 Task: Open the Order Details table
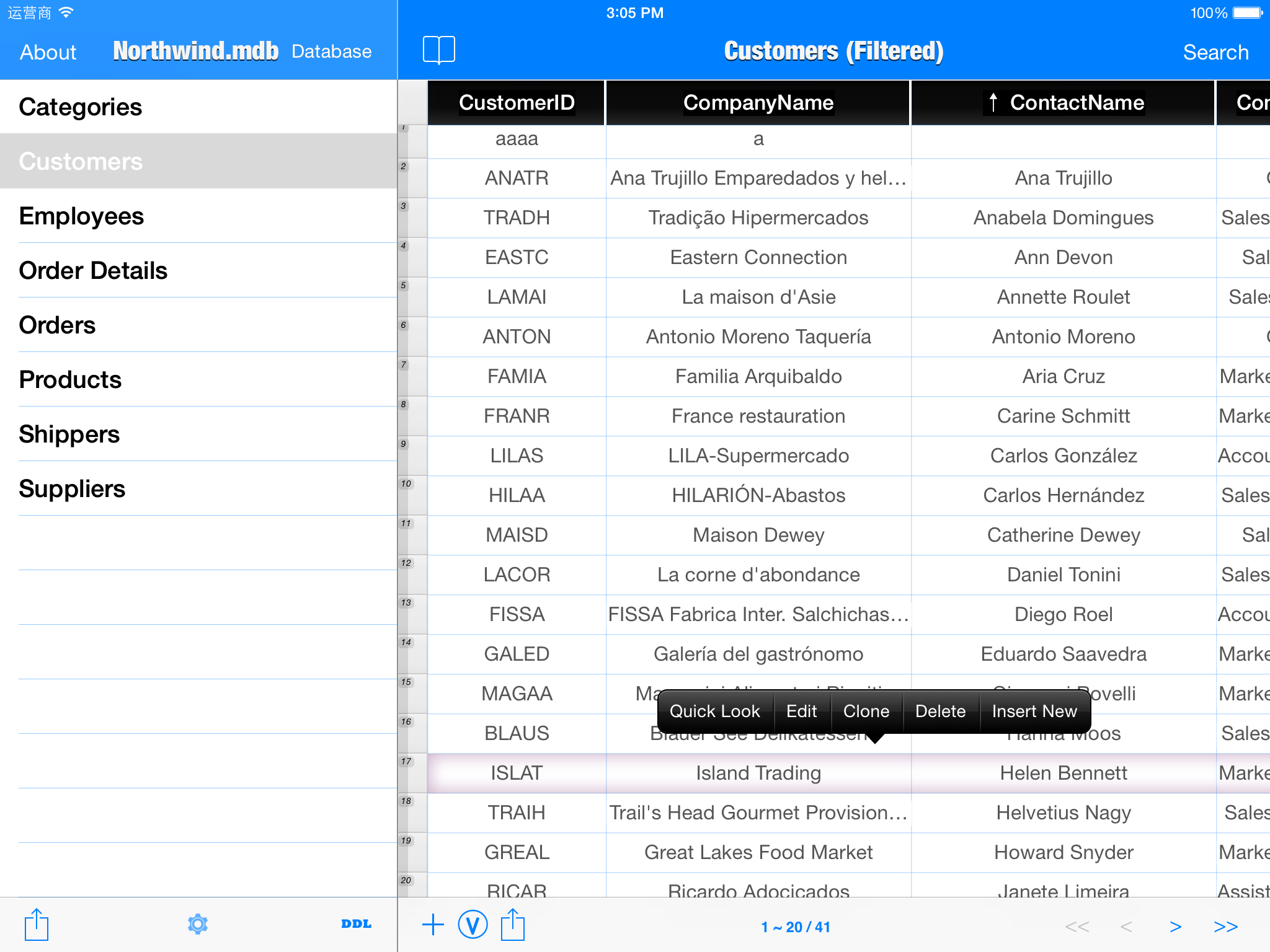coord(93,271)
